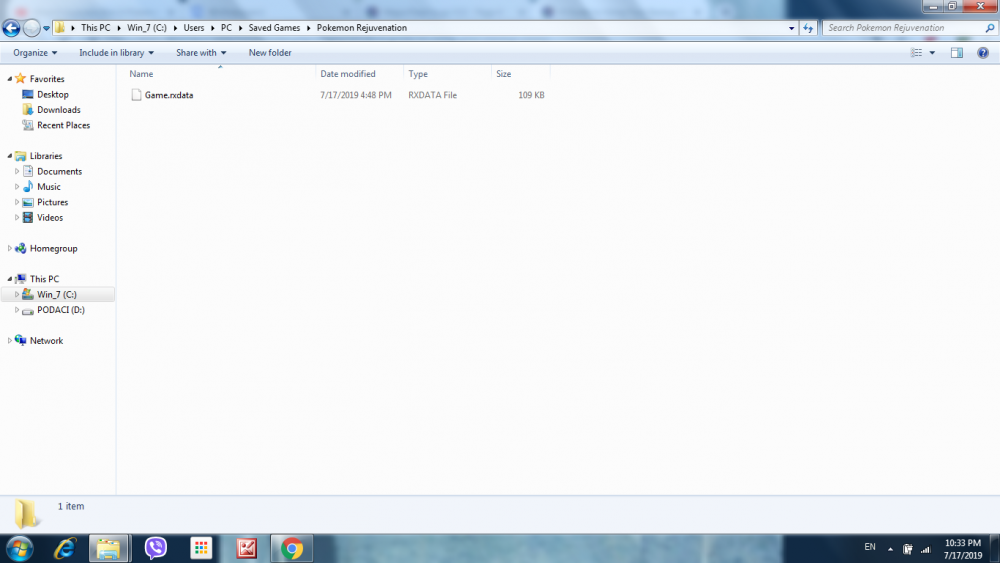
Task: Show the preview pane
Action: click(957, 53)
